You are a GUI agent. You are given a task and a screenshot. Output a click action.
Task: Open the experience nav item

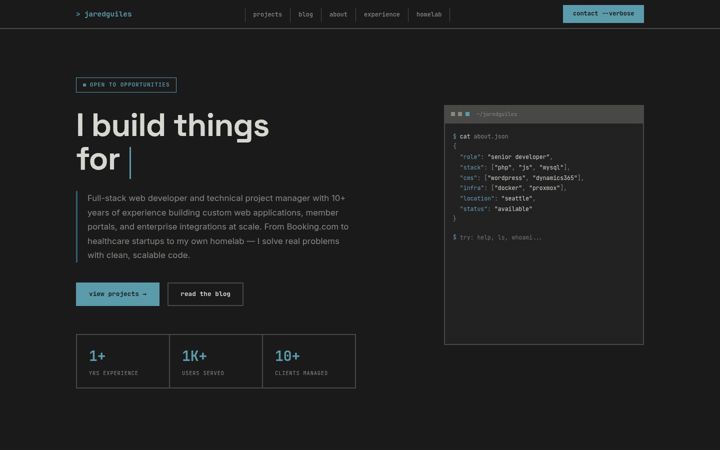click(382, 15)
